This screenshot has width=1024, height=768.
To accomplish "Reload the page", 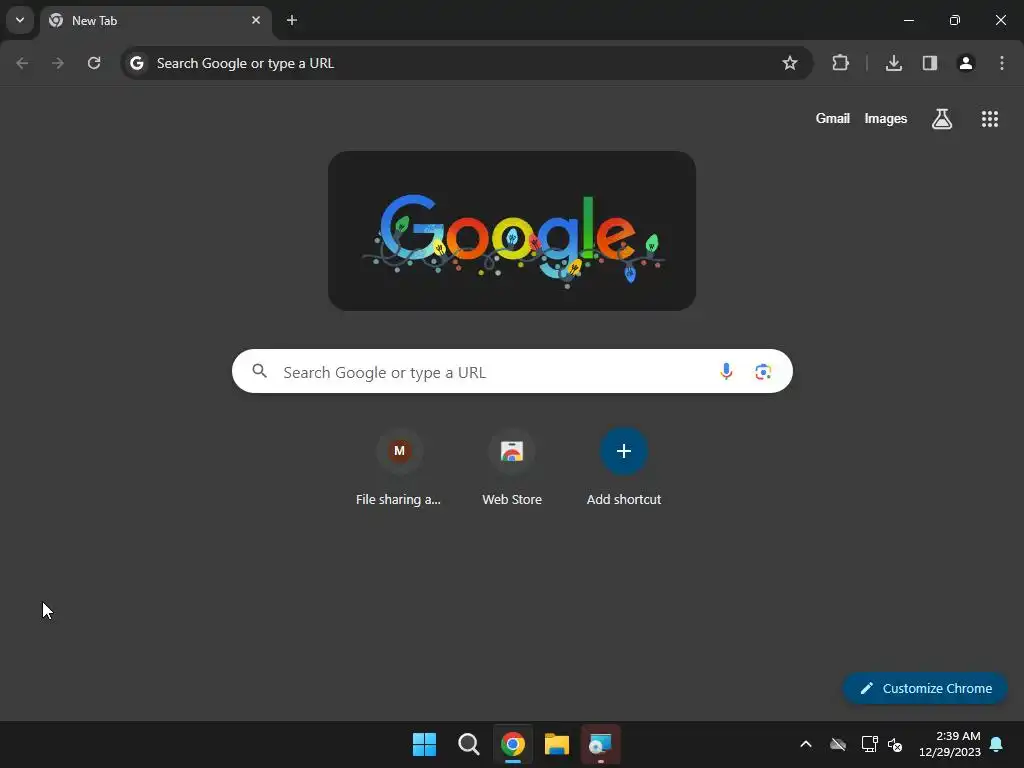I will [x=94, y=63].
